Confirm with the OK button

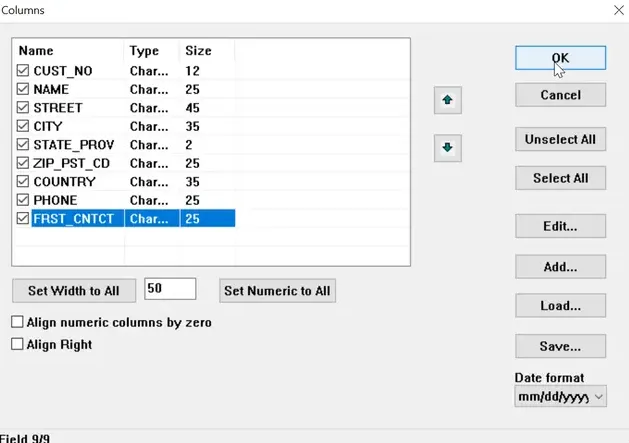(x=560, y=58)
